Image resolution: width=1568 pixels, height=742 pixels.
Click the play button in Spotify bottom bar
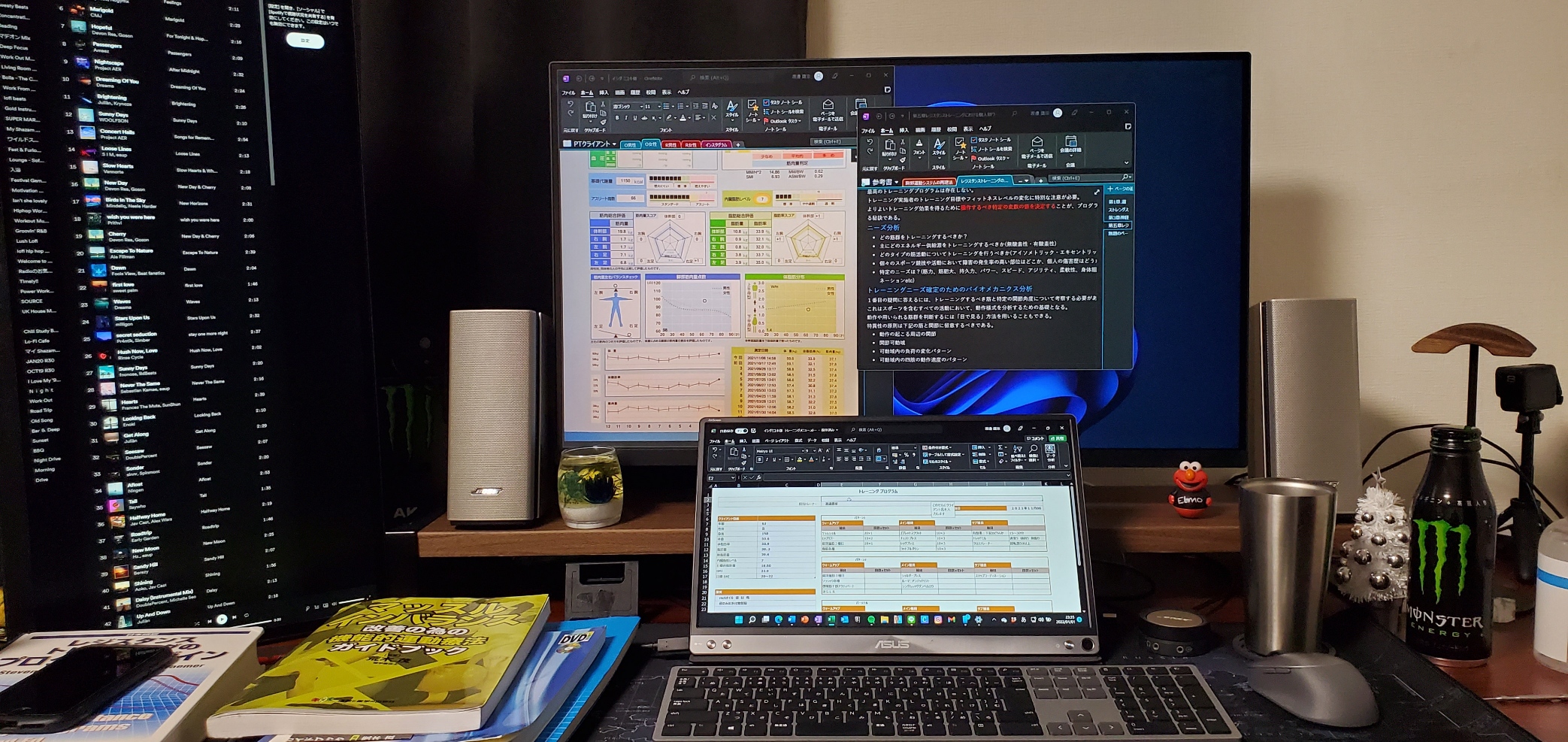point(222,619)
